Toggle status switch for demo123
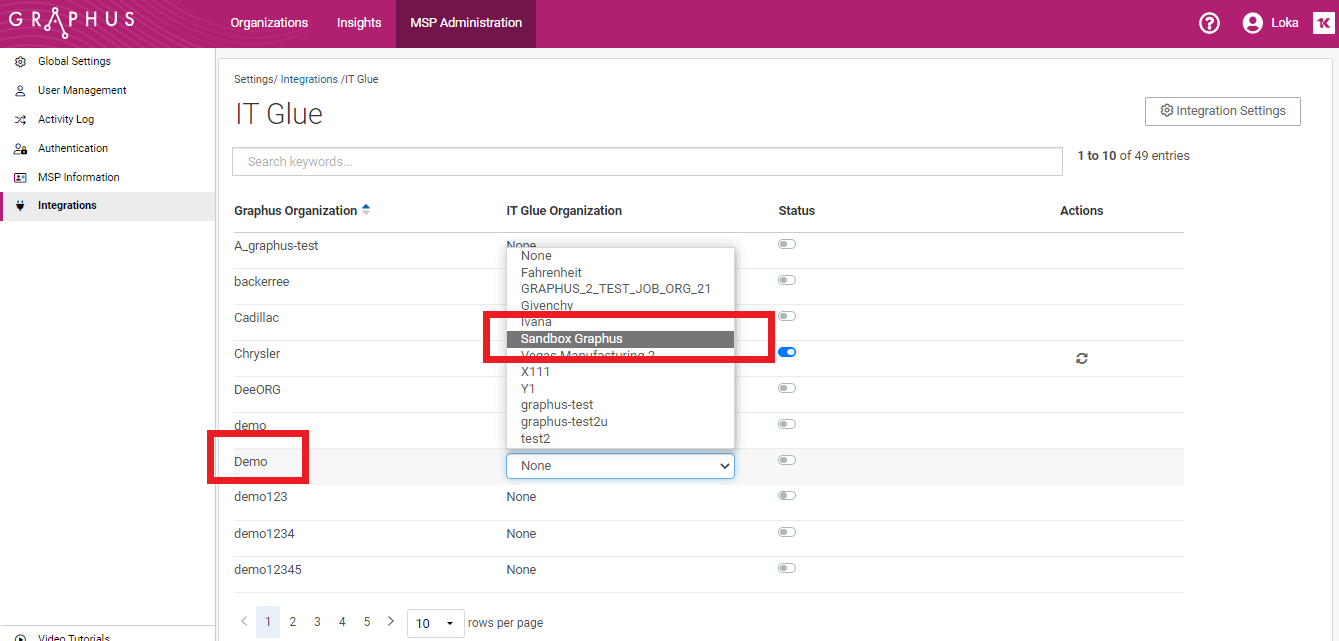The height and width of the screenshot is (641, 1339). tap(787, 496)
